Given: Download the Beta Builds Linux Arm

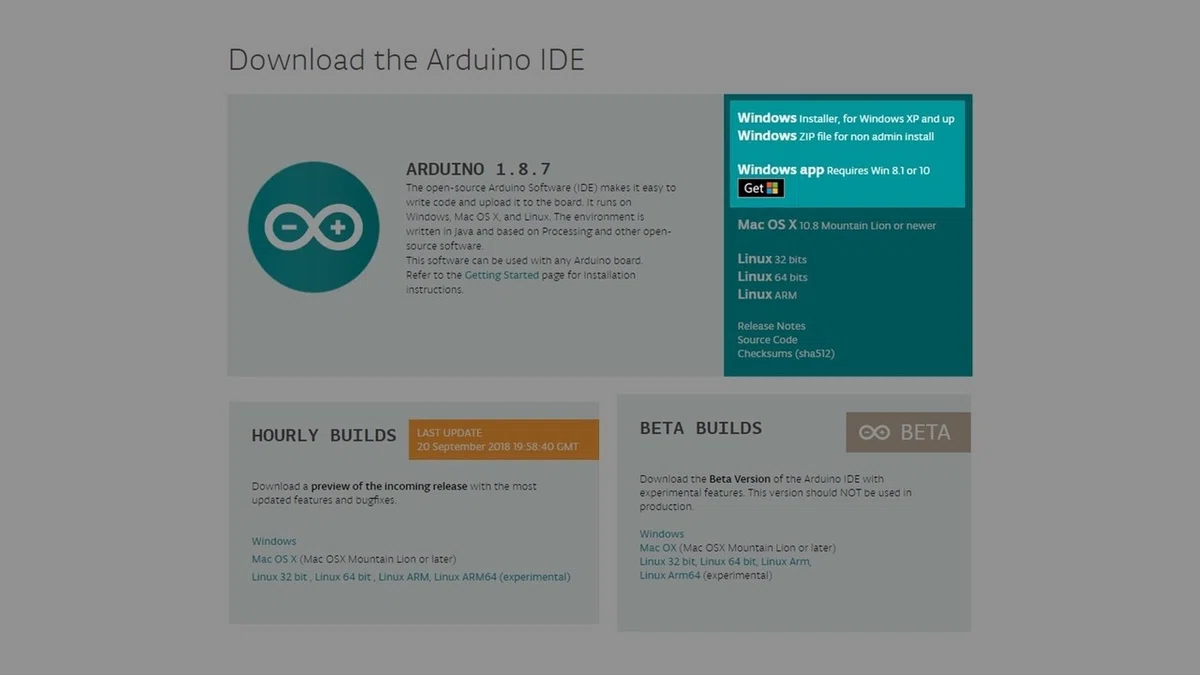Looking at the screenshot, I should 785,562.
